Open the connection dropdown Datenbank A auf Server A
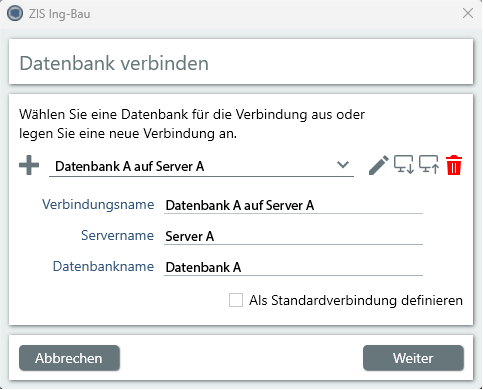 click(x=201, y=166)
